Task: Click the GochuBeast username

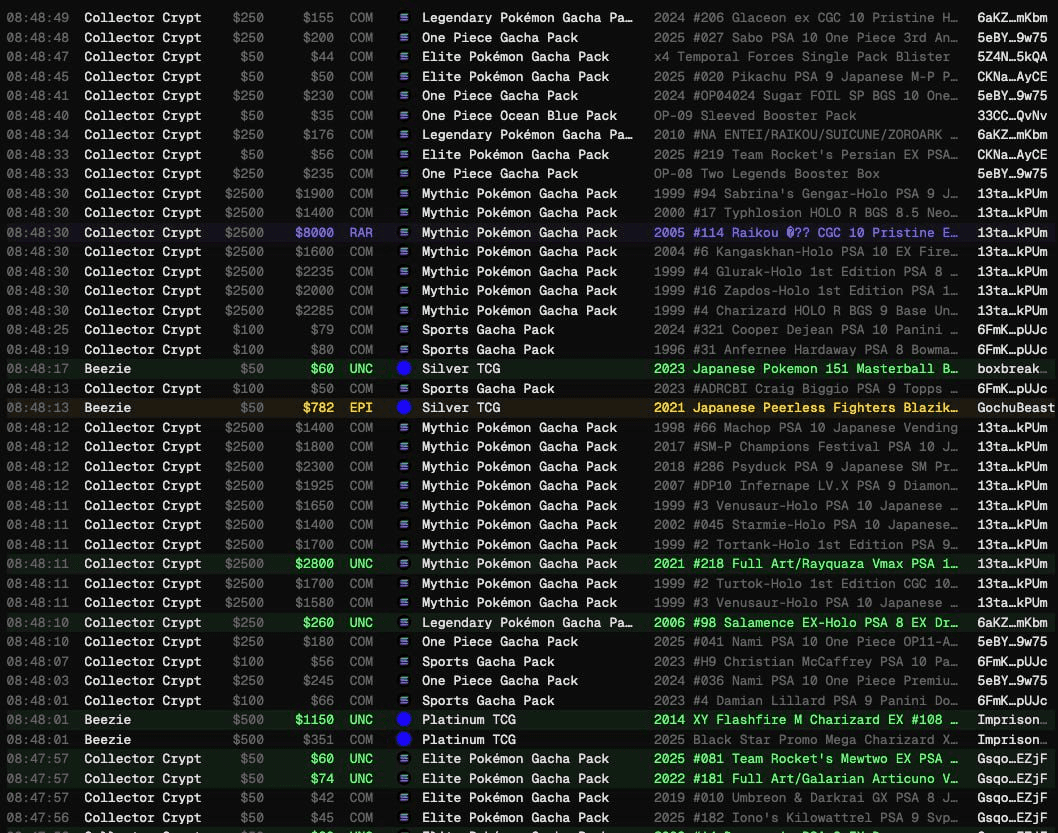Action: 1015,407
